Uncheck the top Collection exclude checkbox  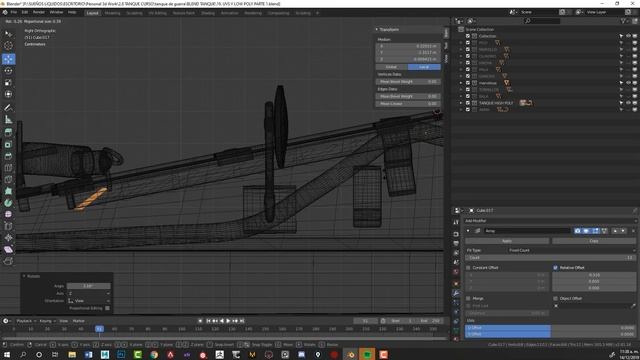[x=468, y=36]
